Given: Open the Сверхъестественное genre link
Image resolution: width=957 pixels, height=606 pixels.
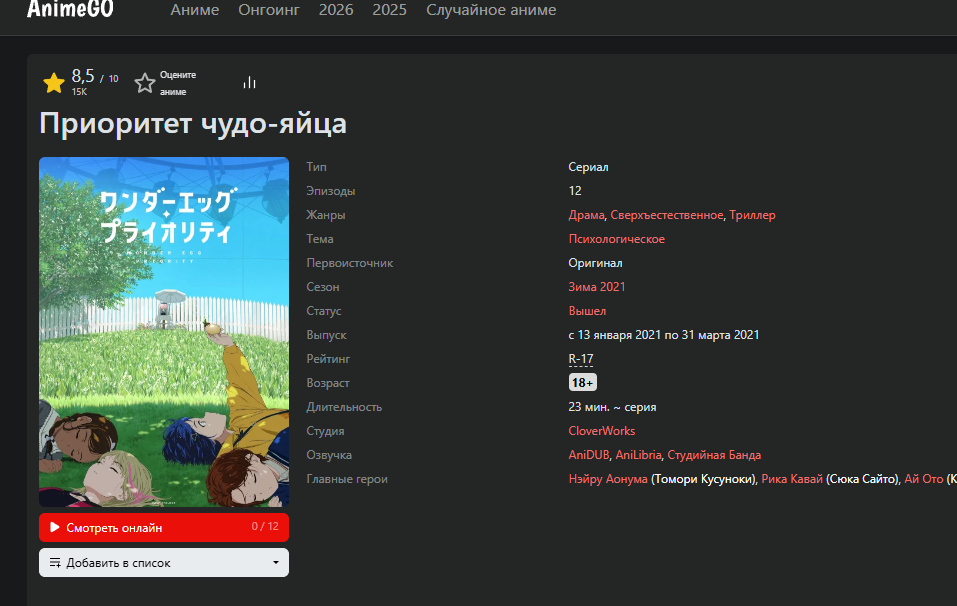Looking at the screenshot, I should (x=666, y=215).
